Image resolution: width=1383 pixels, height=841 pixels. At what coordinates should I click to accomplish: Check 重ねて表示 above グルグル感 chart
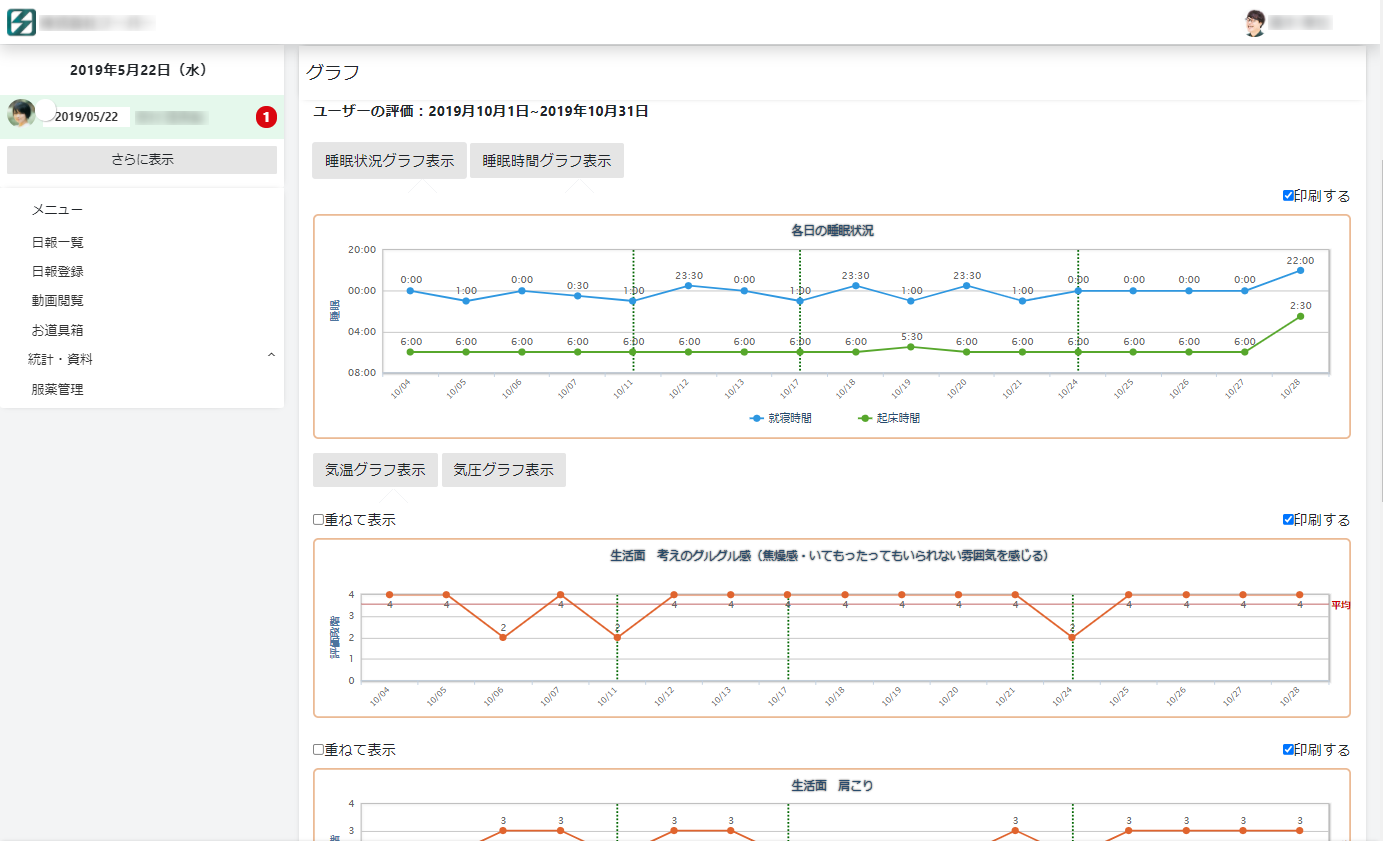pyautogui.click(x=319, y=520)
